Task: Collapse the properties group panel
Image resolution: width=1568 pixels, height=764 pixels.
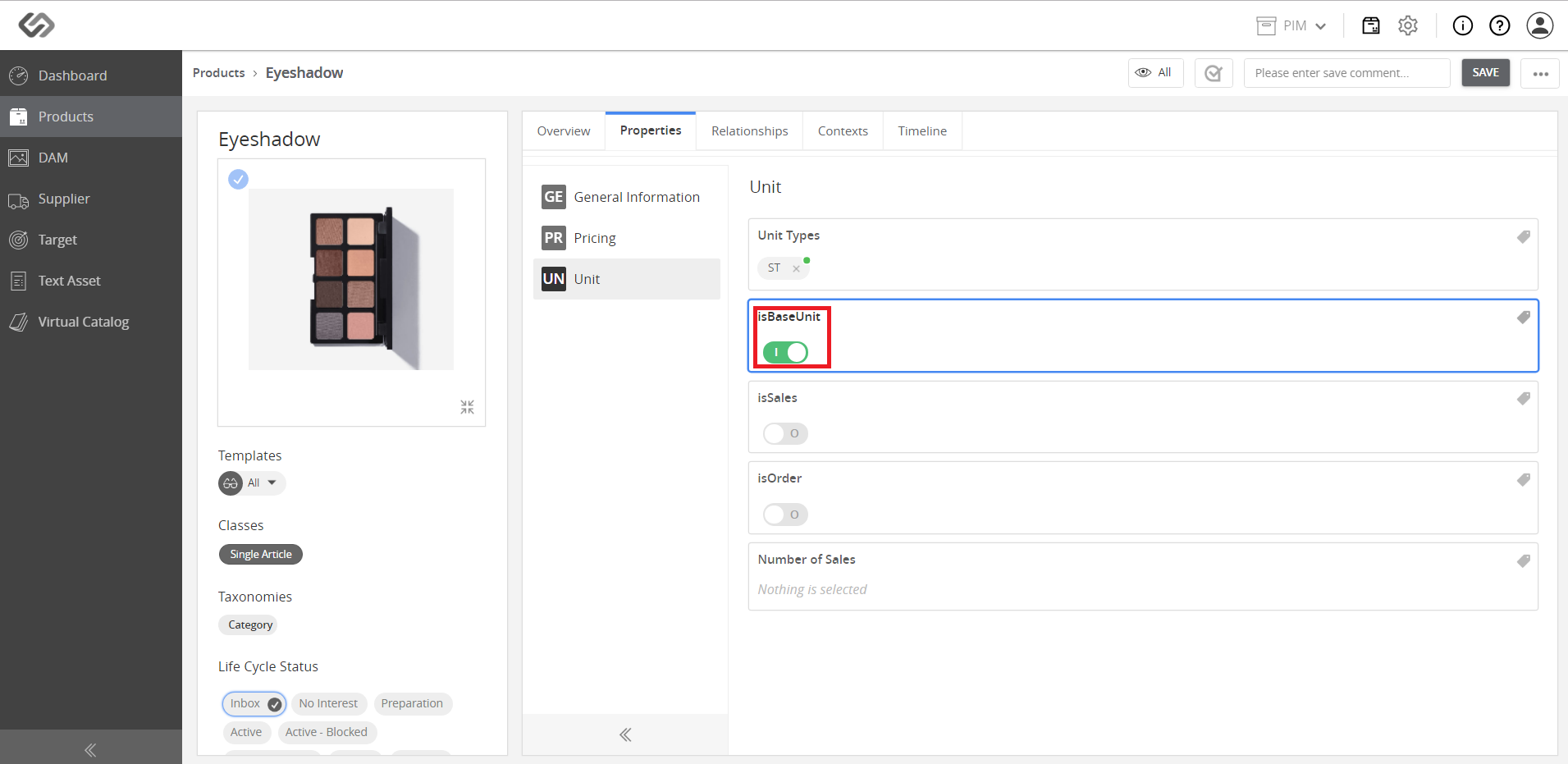Action: (625, 734)
